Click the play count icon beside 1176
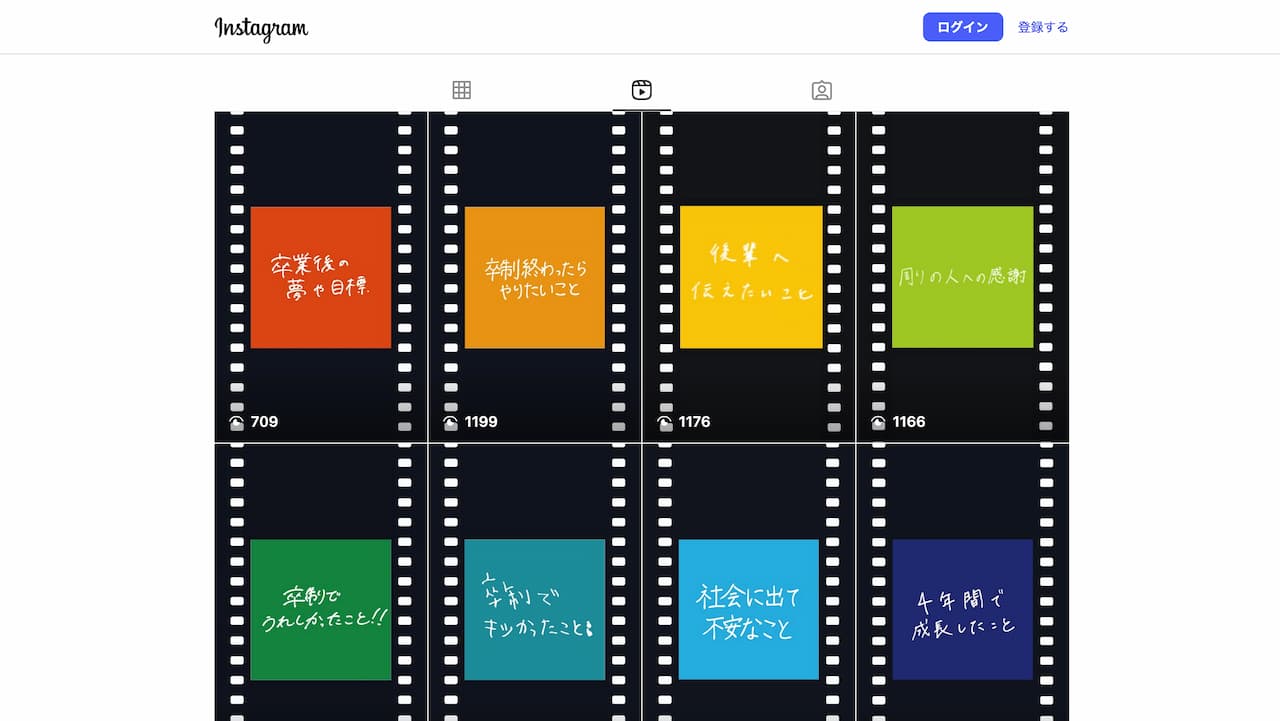 665,422
